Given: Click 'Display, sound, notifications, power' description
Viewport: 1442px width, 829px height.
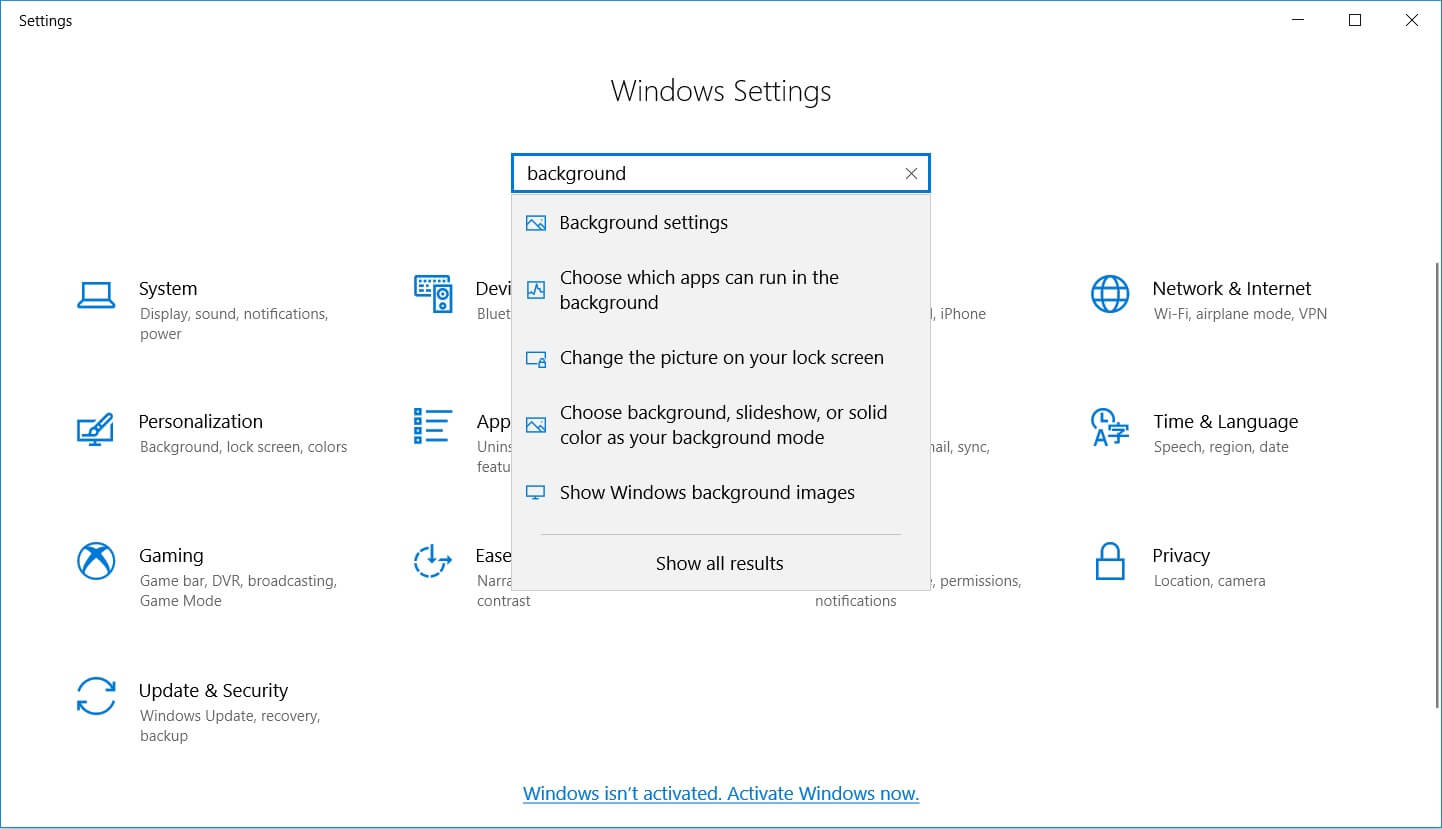Looking at the screenshot, I should [234, 324].
